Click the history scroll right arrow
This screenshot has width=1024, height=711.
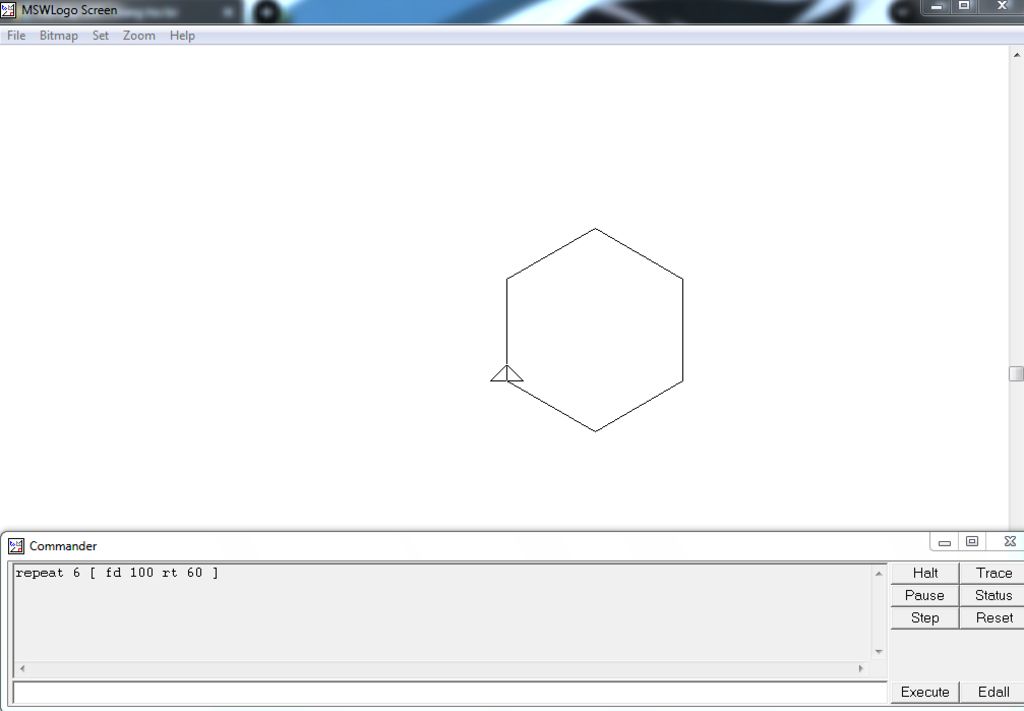(861, 669)
